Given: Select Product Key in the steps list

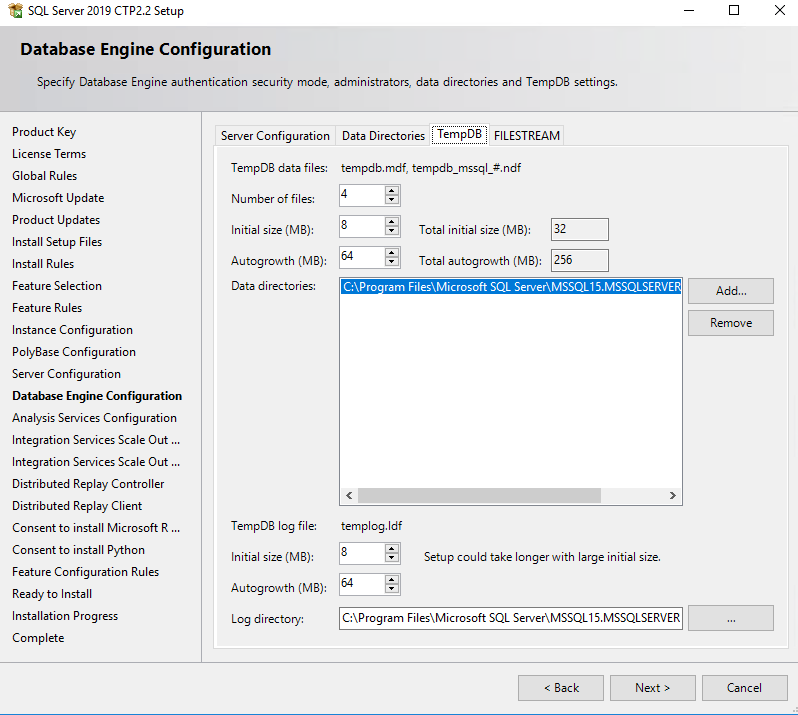Looking at the screenshot, I should click(x=44, y=132).
